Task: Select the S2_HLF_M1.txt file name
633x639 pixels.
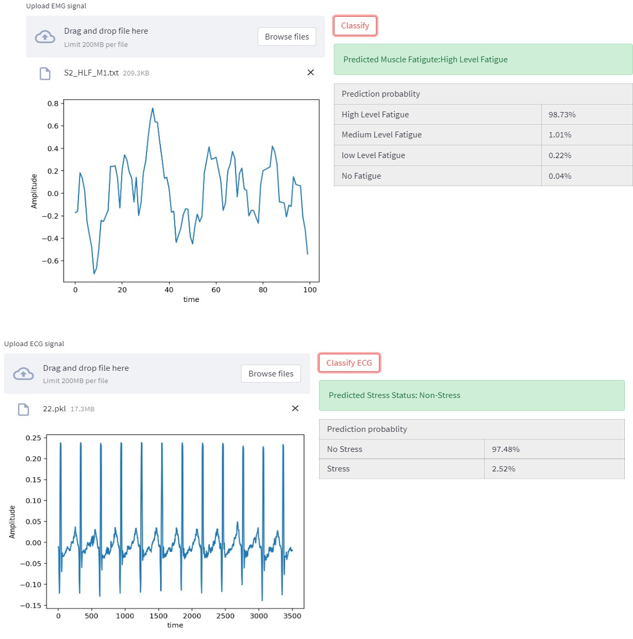Action: [x=91, y=73]
